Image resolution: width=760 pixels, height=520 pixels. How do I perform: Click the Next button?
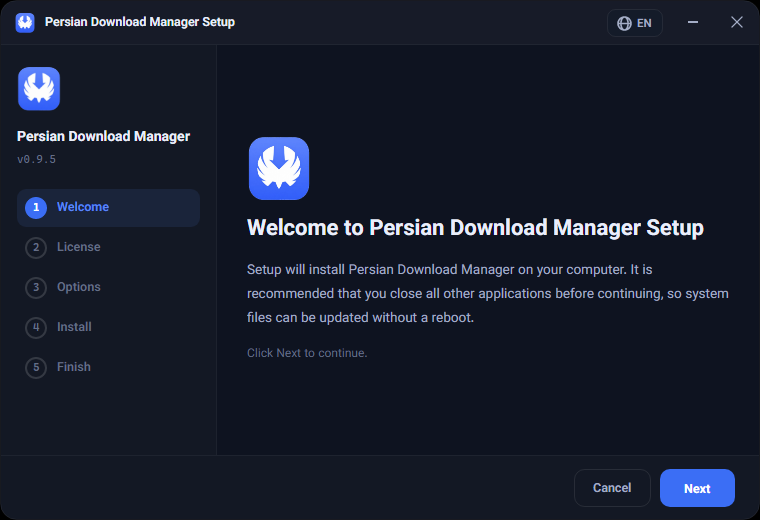click(x=697, y=488)
